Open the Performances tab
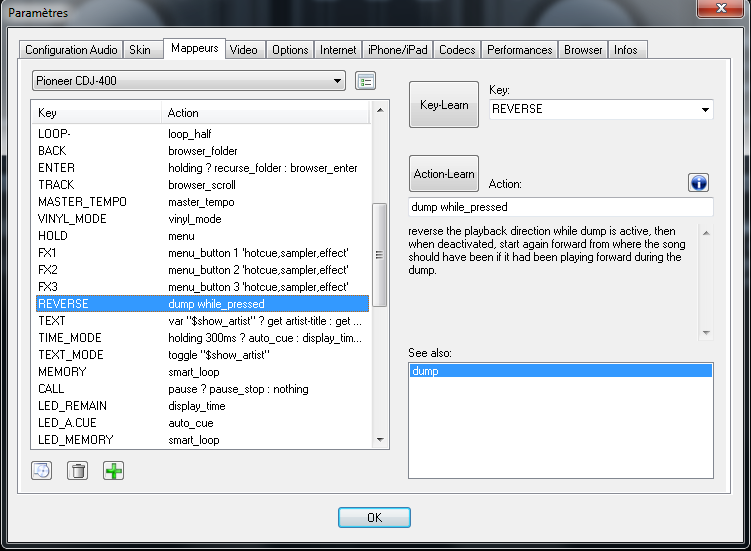 coord(520,50)
